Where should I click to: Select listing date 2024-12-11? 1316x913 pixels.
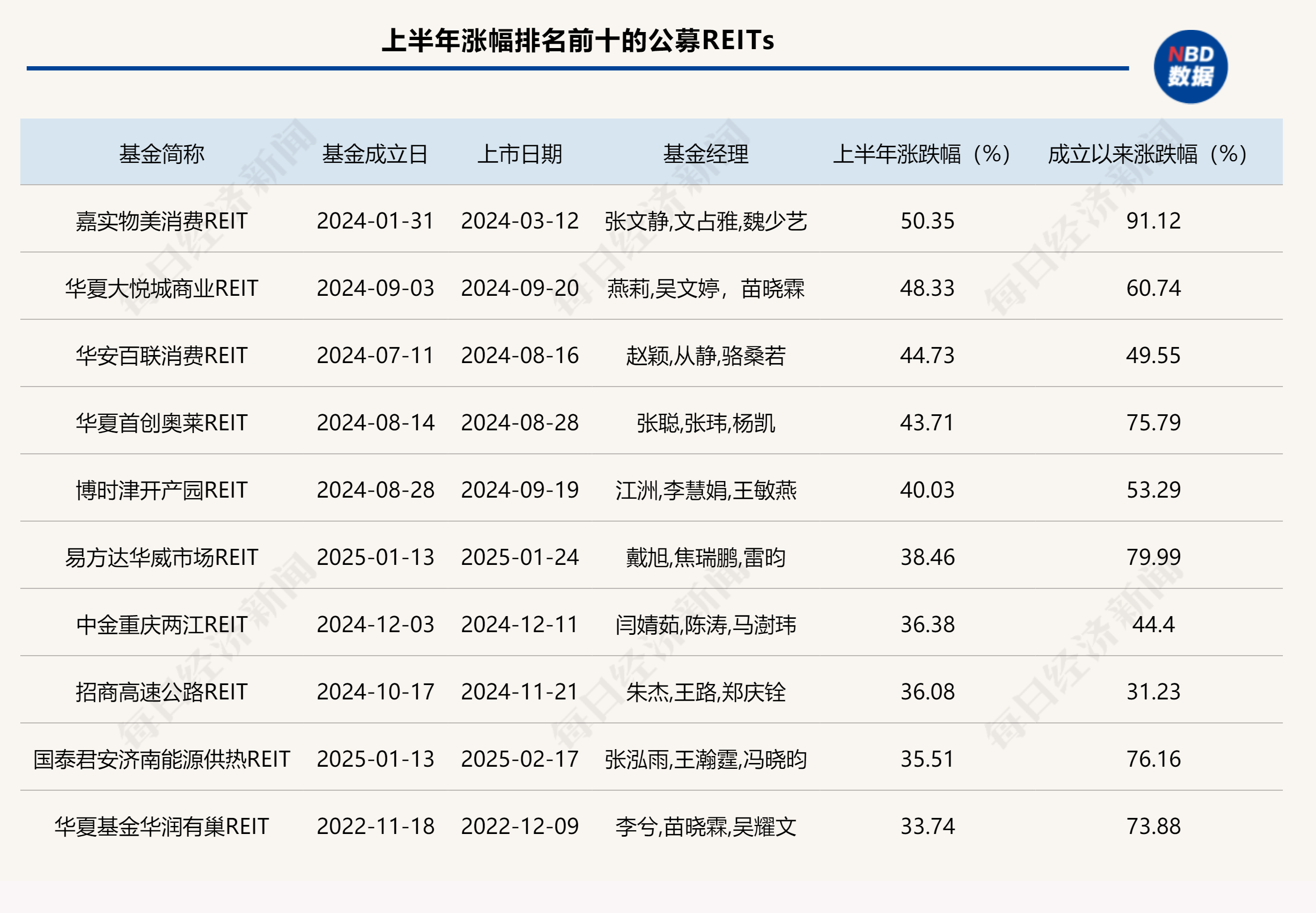(x=520, y=624)
